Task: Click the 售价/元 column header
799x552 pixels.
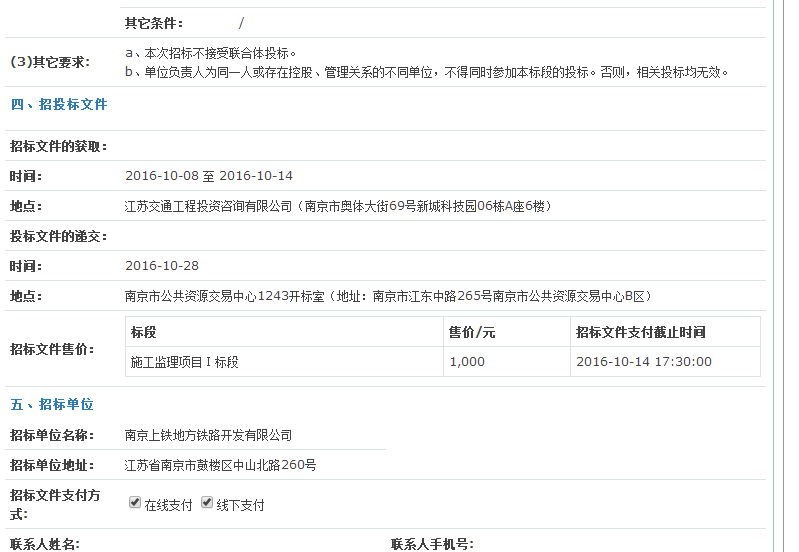Action: click(x=472, y=332)
